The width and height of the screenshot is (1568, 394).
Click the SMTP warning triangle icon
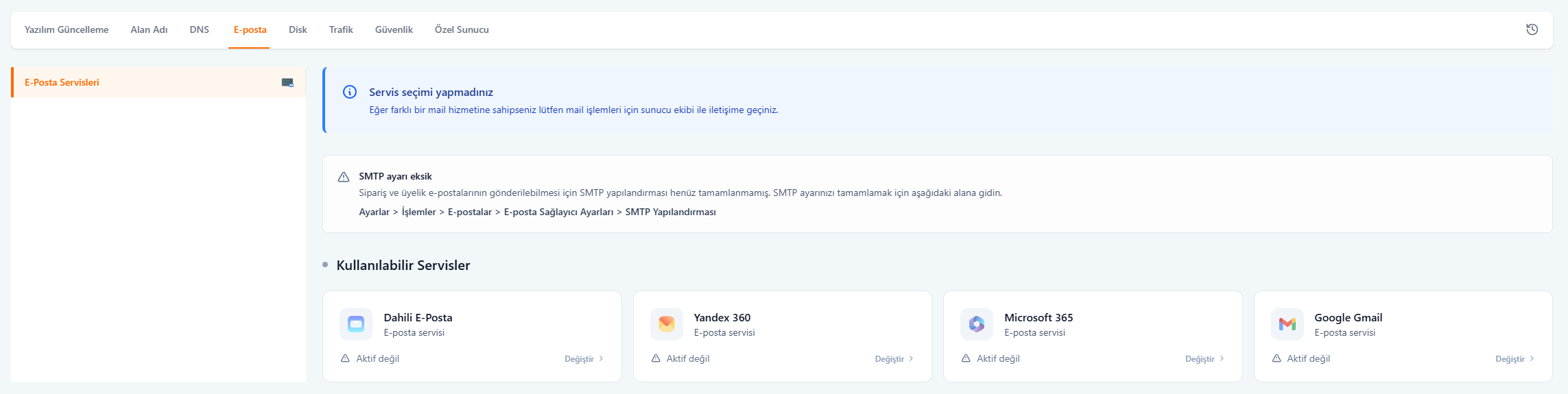coord(344,177)
